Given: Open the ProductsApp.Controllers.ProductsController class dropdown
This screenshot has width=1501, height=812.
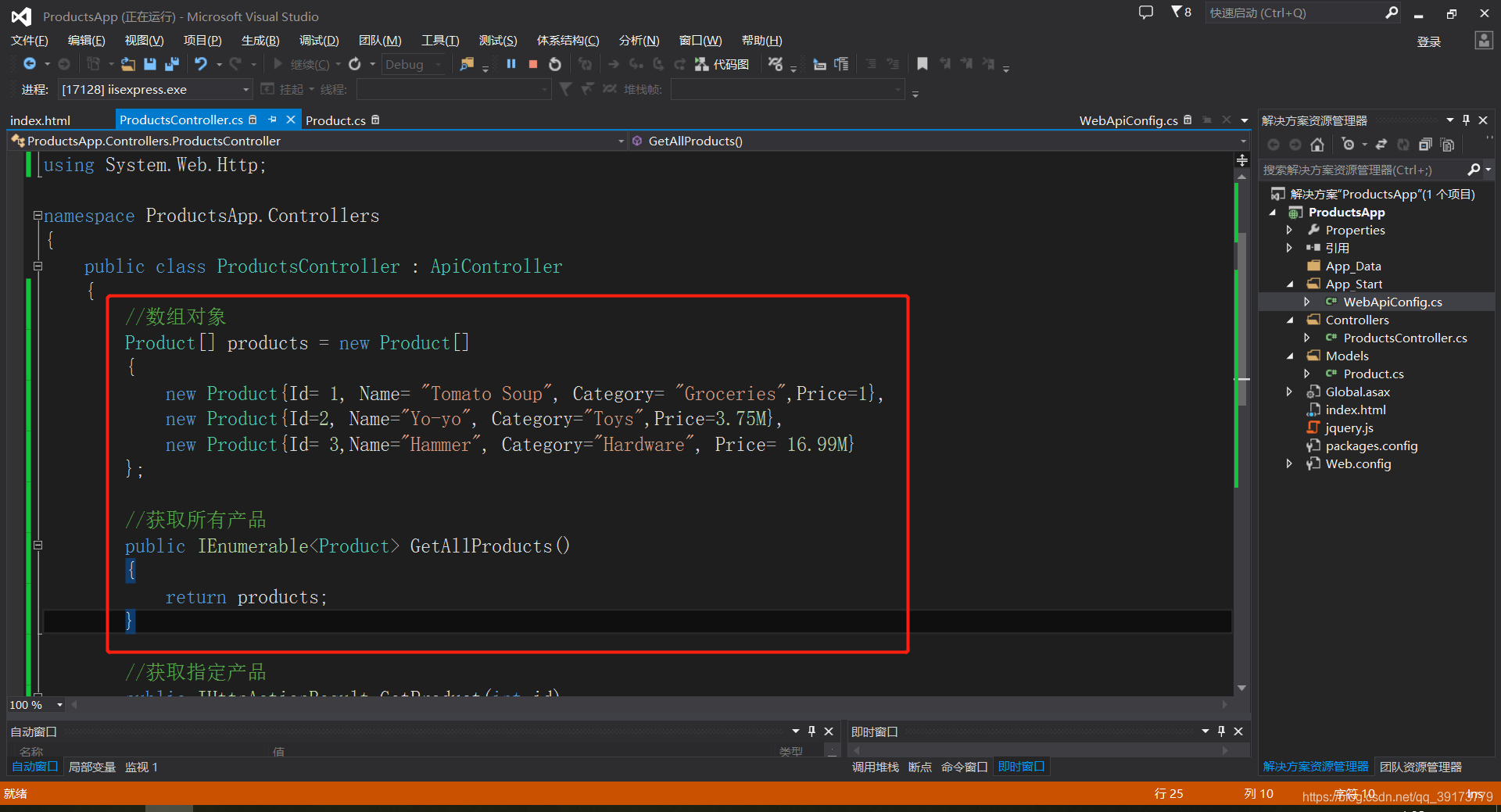Looking at the screenshot, I should click(x=317, y=141).
